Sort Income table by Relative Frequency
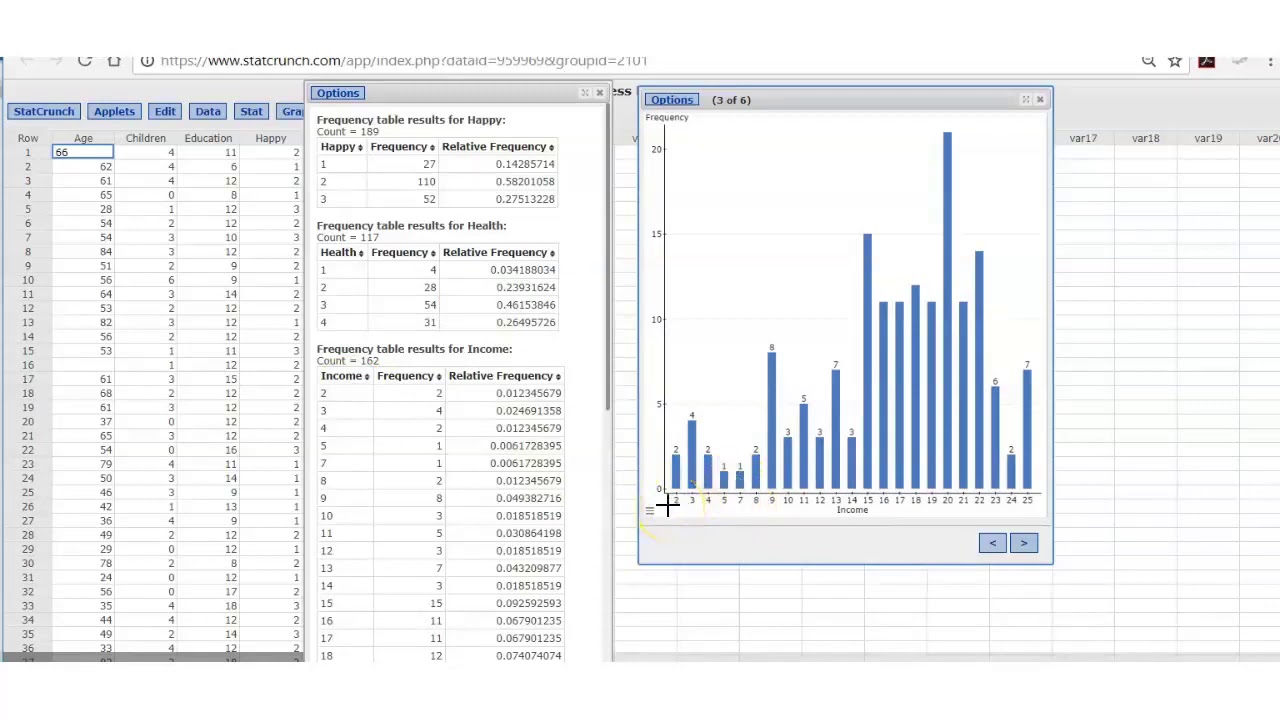 (x=505, y=376)
